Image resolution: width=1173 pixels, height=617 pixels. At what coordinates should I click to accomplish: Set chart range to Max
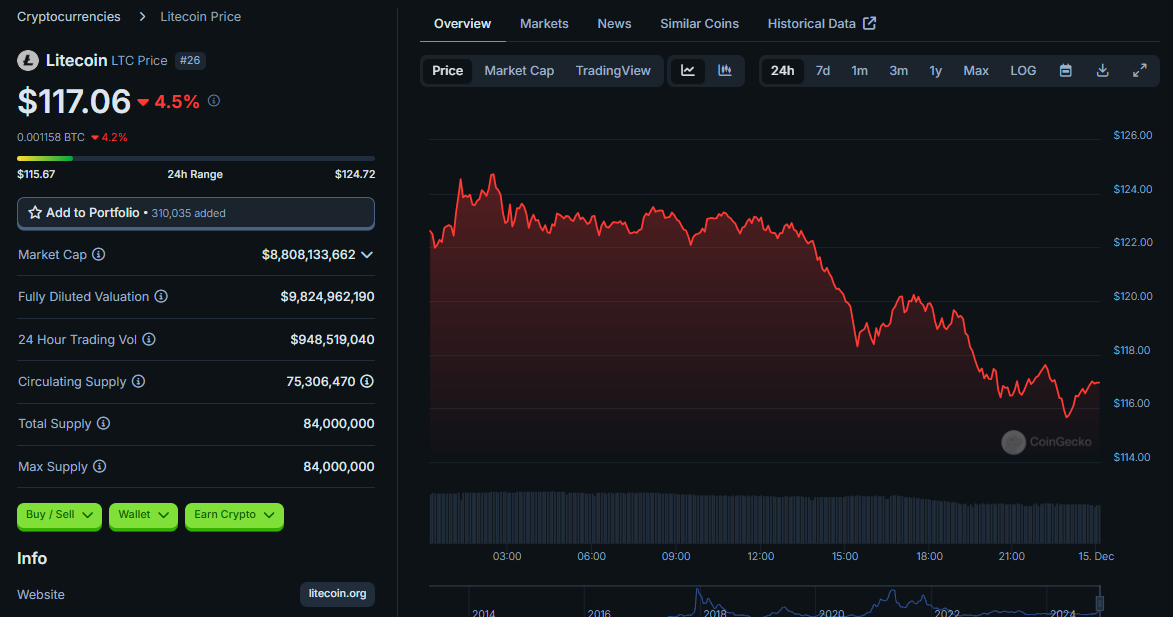coord(976,70)
